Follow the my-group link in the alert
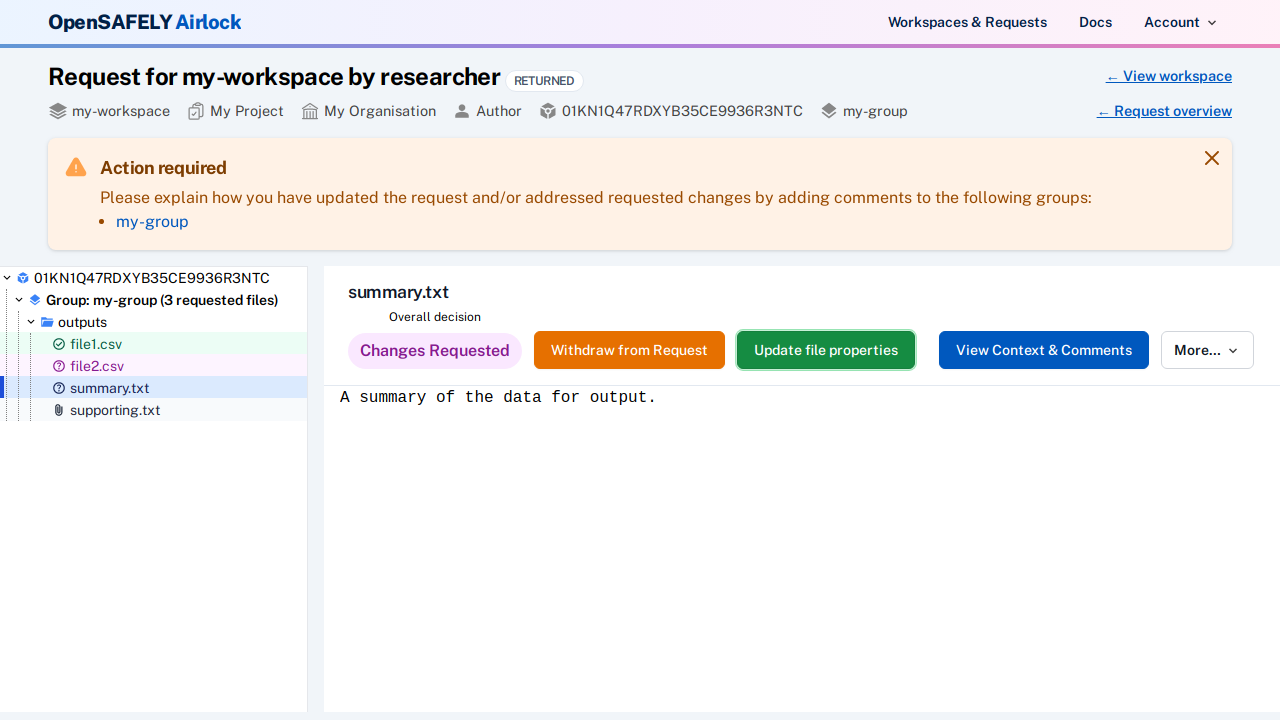 [x=152, y=221]
